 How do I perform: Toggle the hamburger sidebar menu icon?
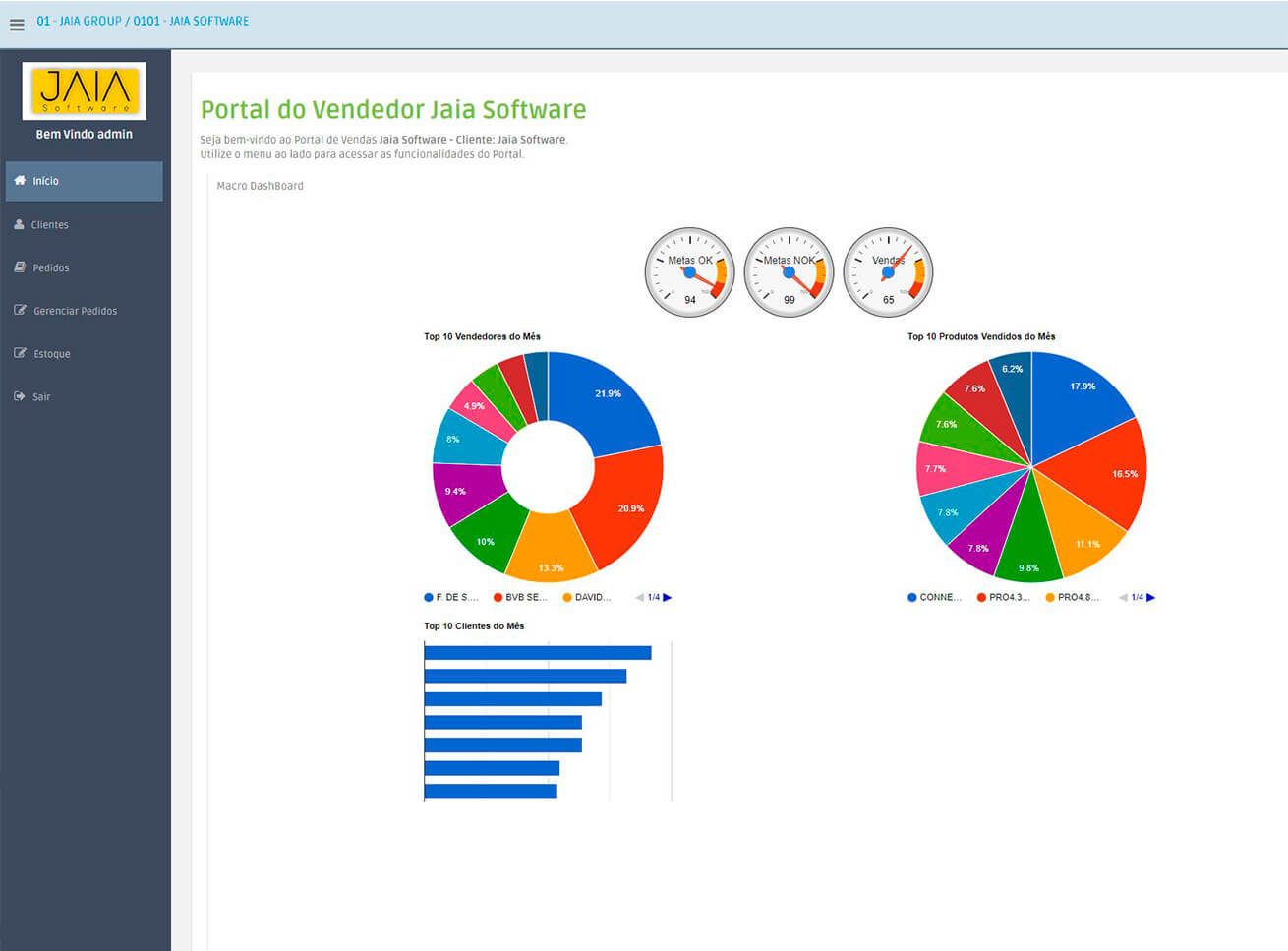pos(17,25)
